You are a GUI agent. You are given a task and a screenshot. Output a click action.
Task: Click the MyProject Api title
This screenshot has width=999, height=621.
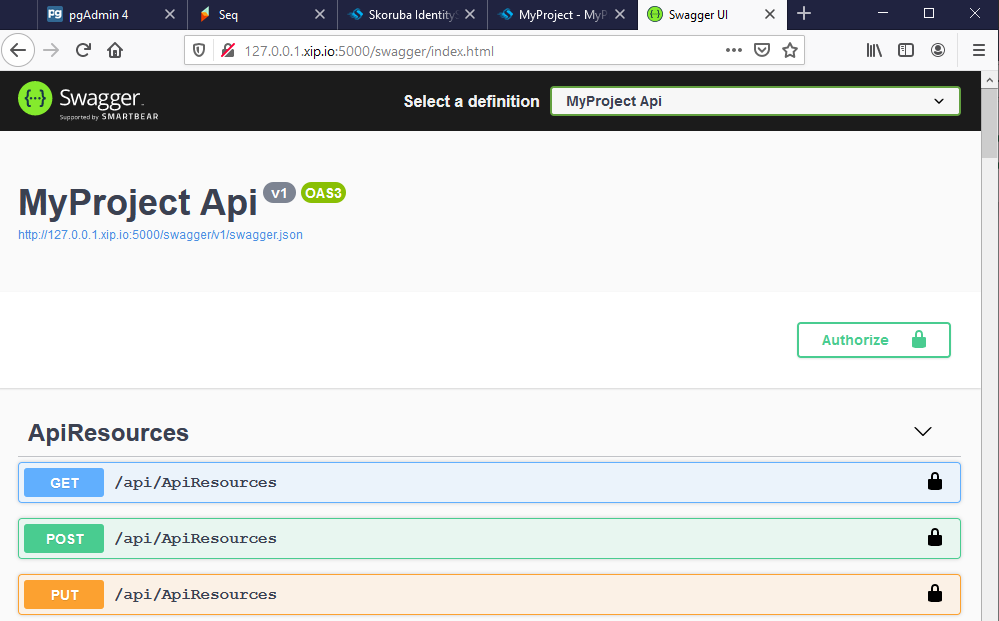coord(138,203)
